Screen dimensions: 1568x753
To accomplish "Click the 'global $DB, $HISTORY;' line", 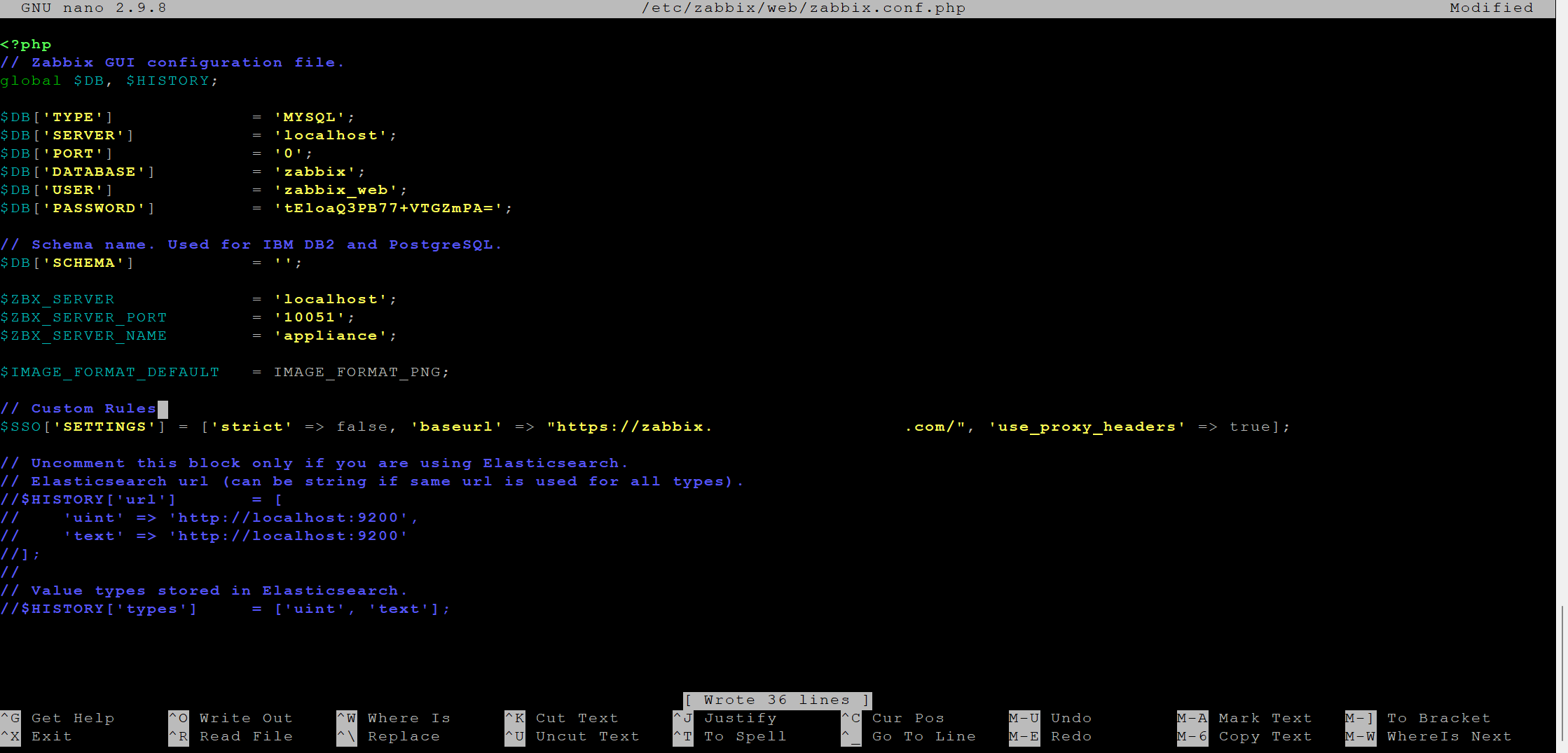I will [109, 81].
